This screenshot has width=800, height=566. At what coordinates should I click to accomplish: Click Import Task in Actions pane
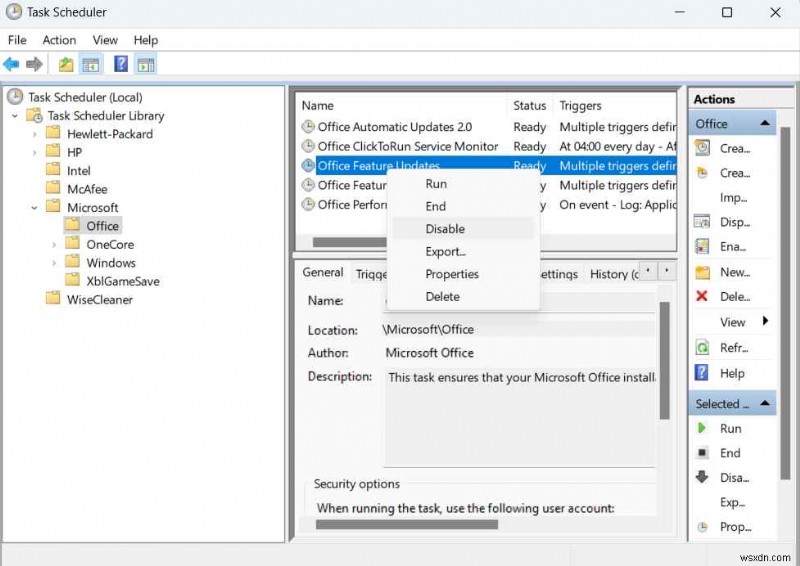[733, 198]
